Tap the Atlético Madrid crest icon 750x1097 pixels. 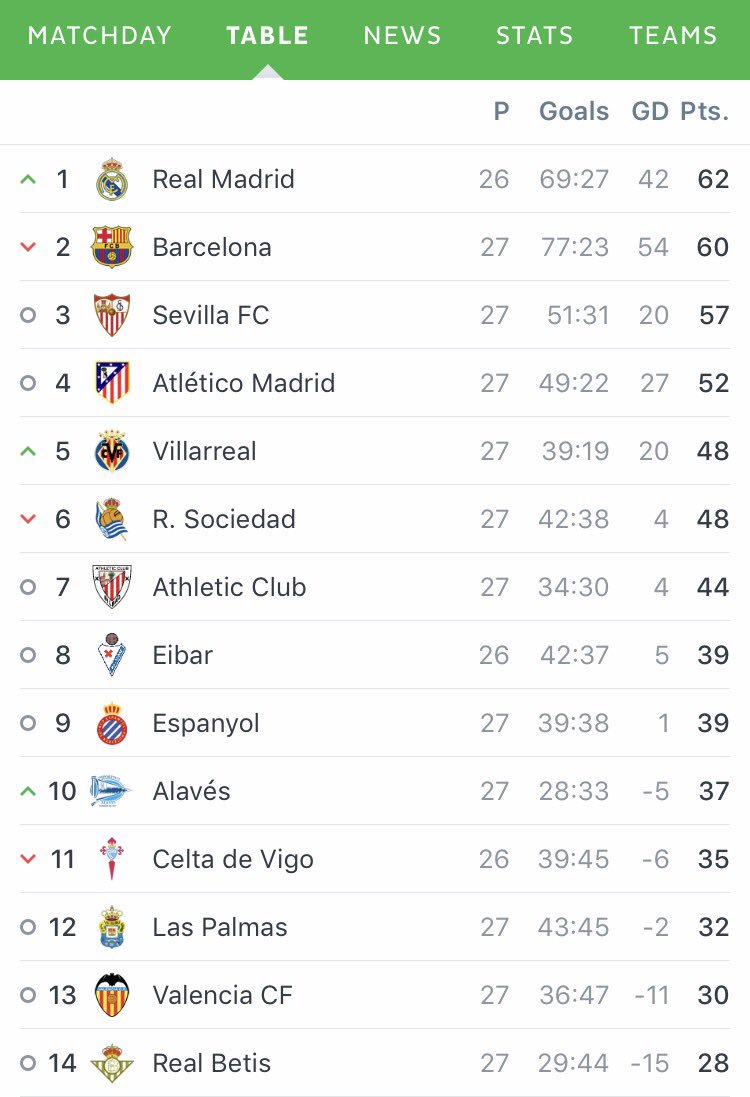[x=112, y=383]
